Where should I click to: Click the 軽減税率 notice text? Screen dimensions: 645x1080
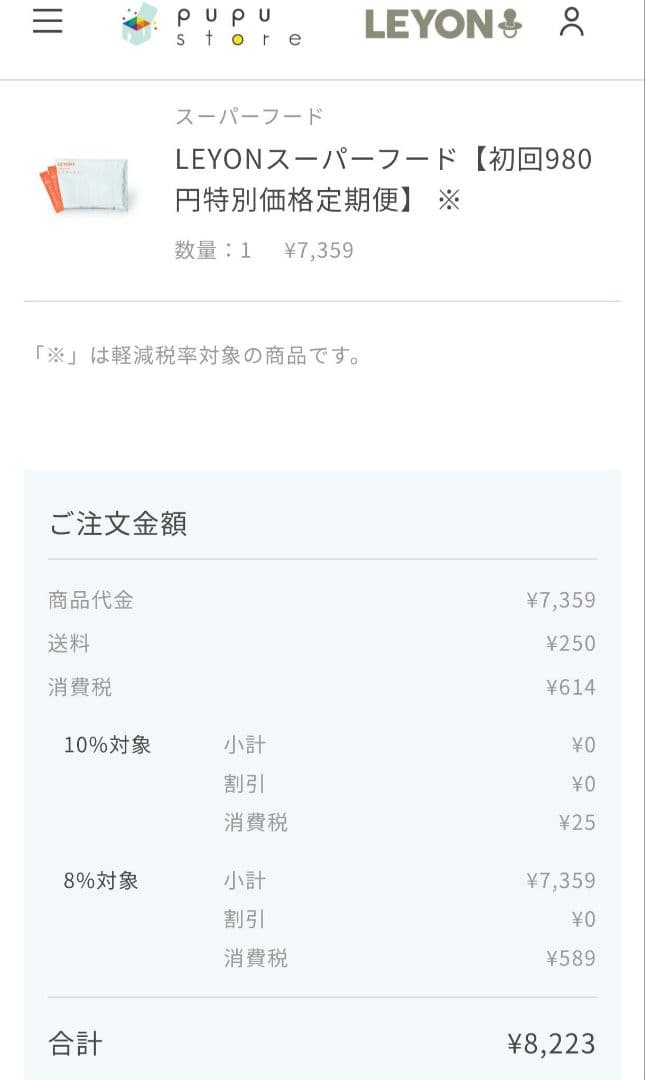pyautogui.click(x=197, y=355)
